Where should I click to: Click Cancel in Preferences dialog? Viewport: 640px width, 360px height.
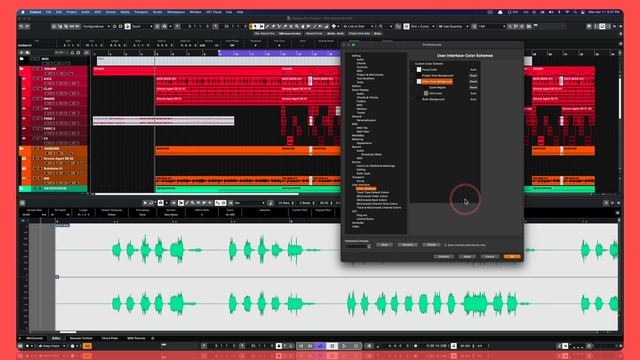(x=490, y=256)
